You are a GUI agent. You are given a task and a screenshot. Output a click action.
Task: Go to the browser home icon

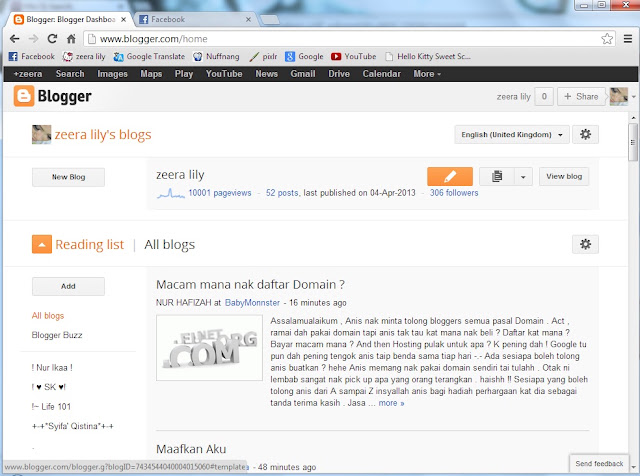pos(71,39)
